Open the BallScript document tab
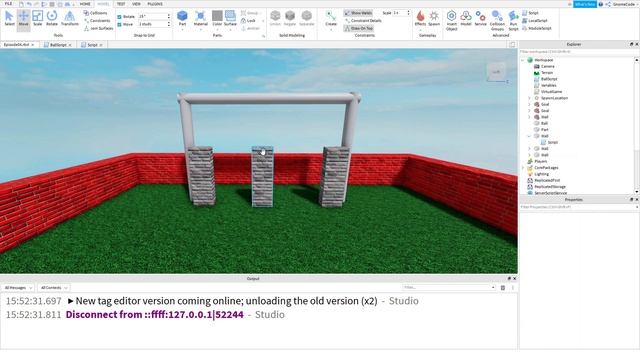Viewport: 640px width, 360px height. pos(58,45)
